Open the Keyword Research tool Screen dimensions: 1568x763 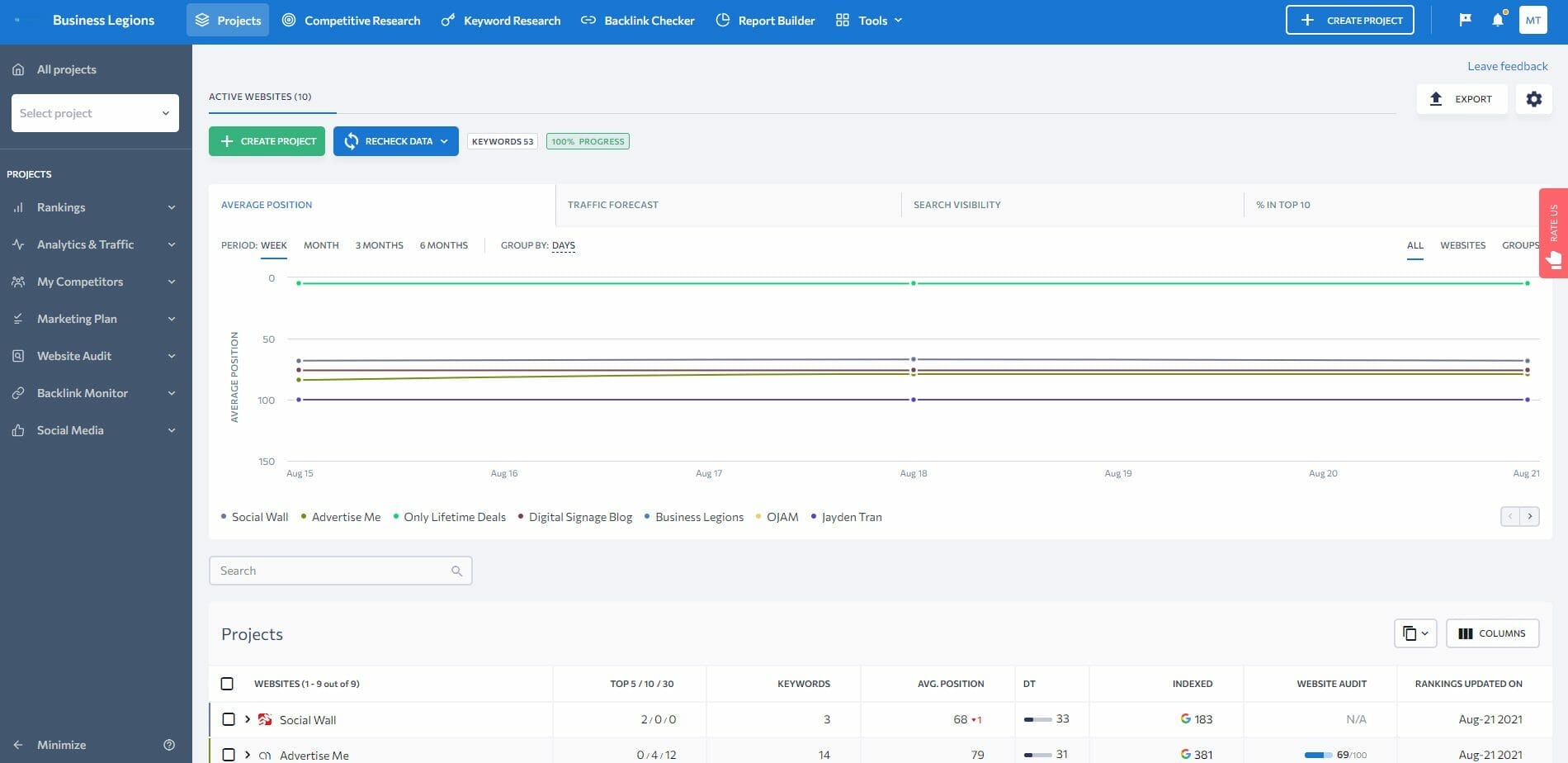pos(499,20)
